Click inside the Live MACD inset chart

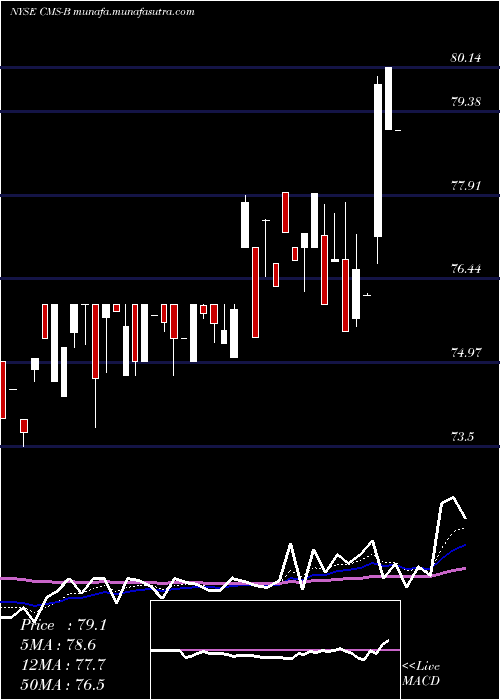pos(275,650)
